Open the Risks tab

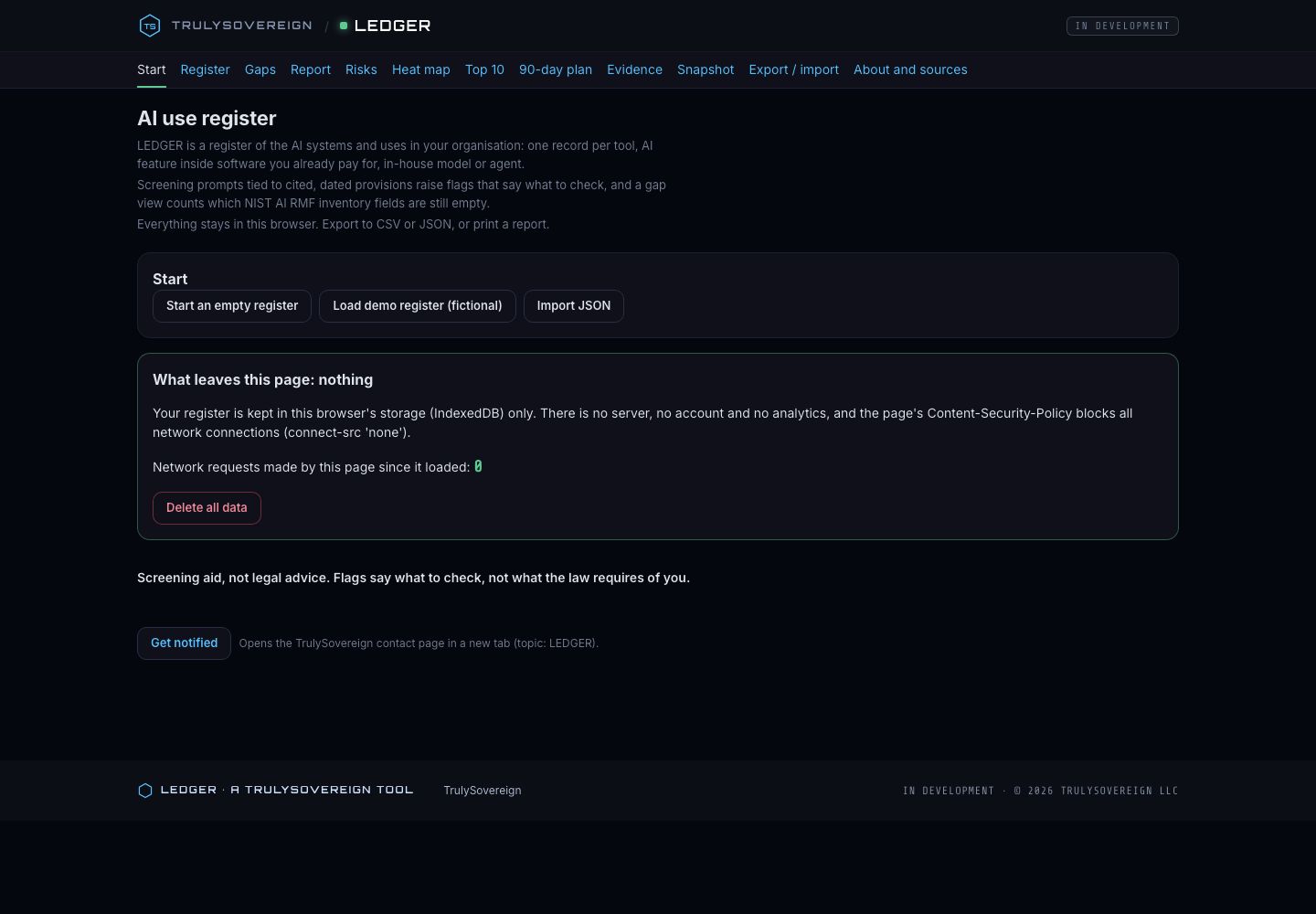pos(361,69)
